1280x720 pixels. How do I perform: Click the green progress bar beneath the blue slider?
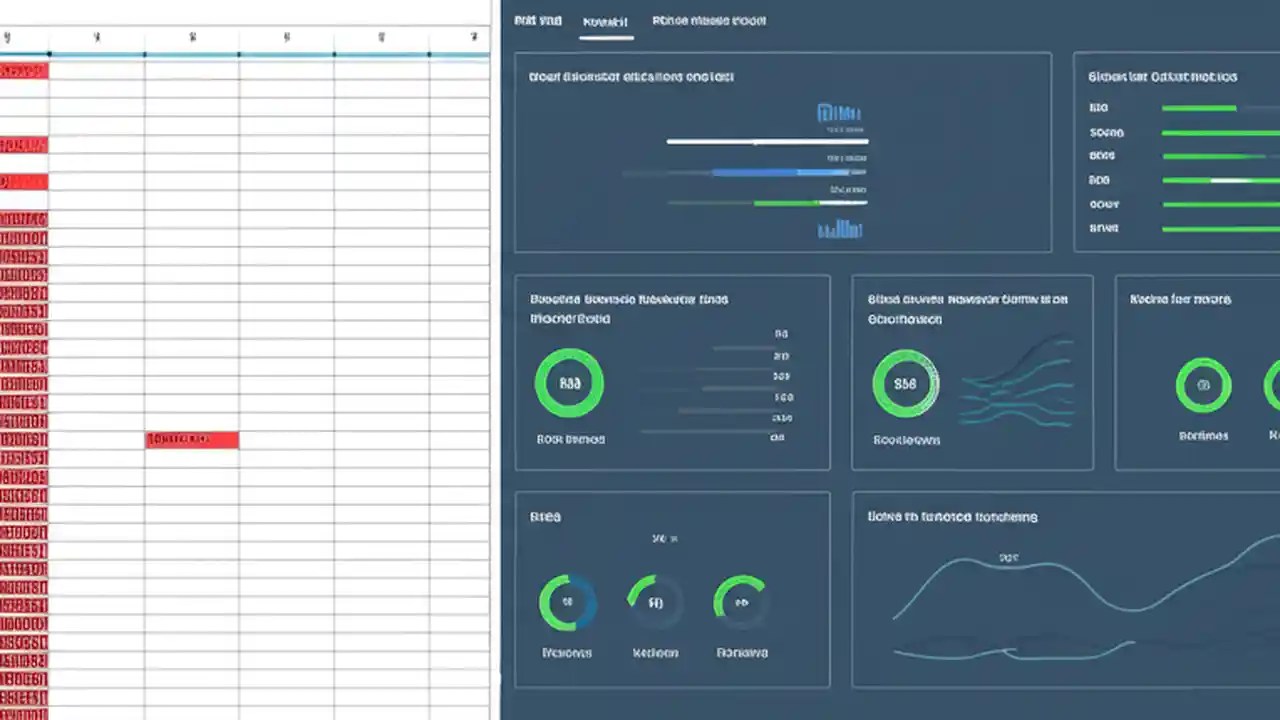click(x=785, y=202)
